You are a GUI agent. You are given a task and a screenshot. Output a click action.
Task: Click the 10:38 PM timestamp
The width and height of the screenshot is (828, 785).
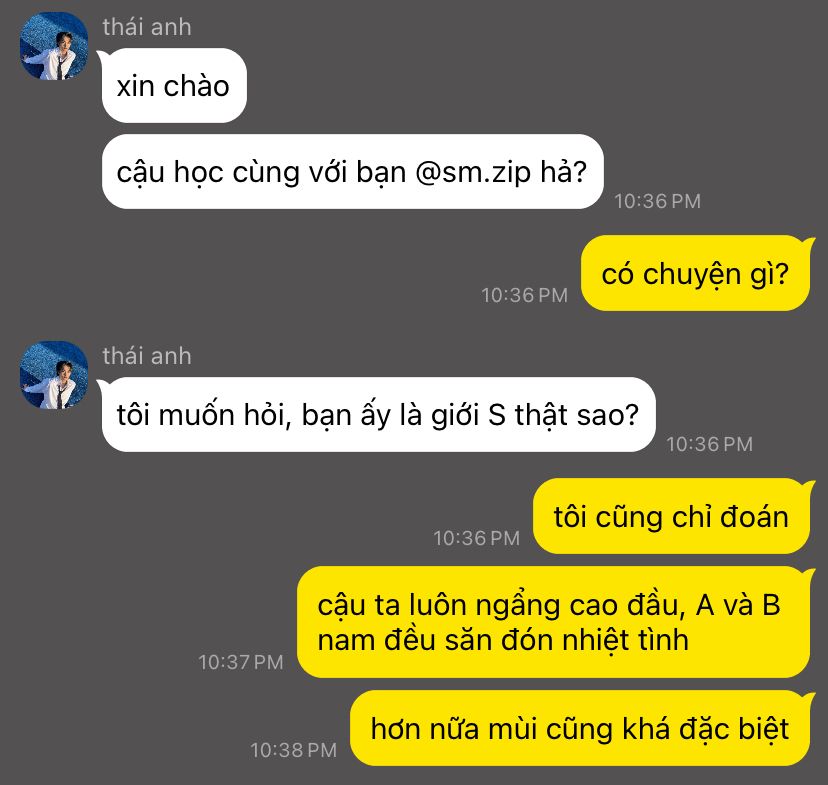point(294,750)
